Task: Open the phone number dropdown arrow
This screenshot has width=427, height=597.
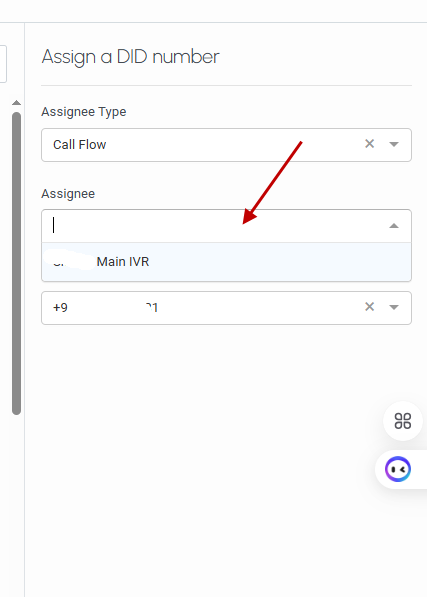Action: pyautogui.click(x=394, y=307)
